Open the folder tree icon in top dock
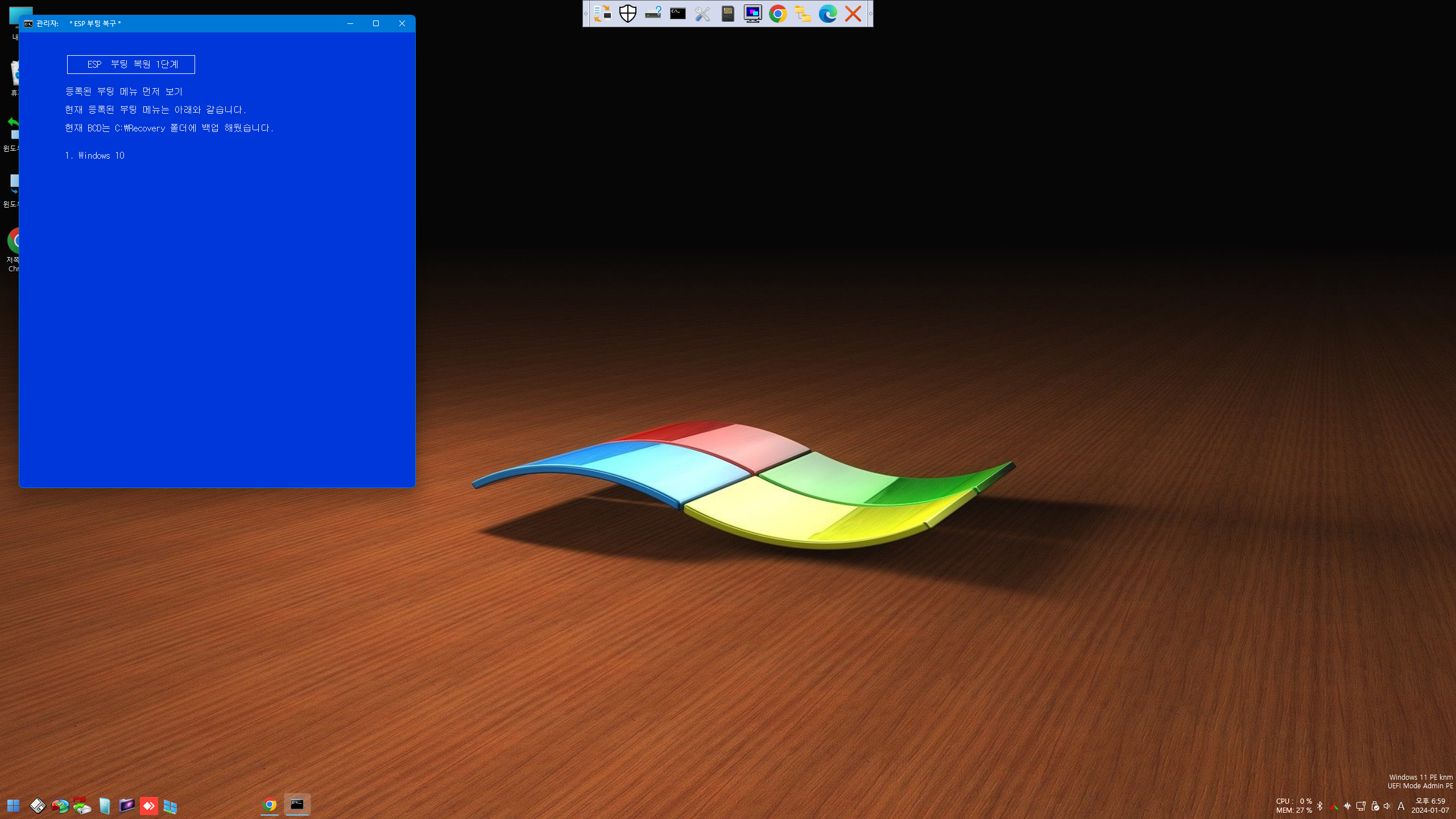 click(803, 14)
